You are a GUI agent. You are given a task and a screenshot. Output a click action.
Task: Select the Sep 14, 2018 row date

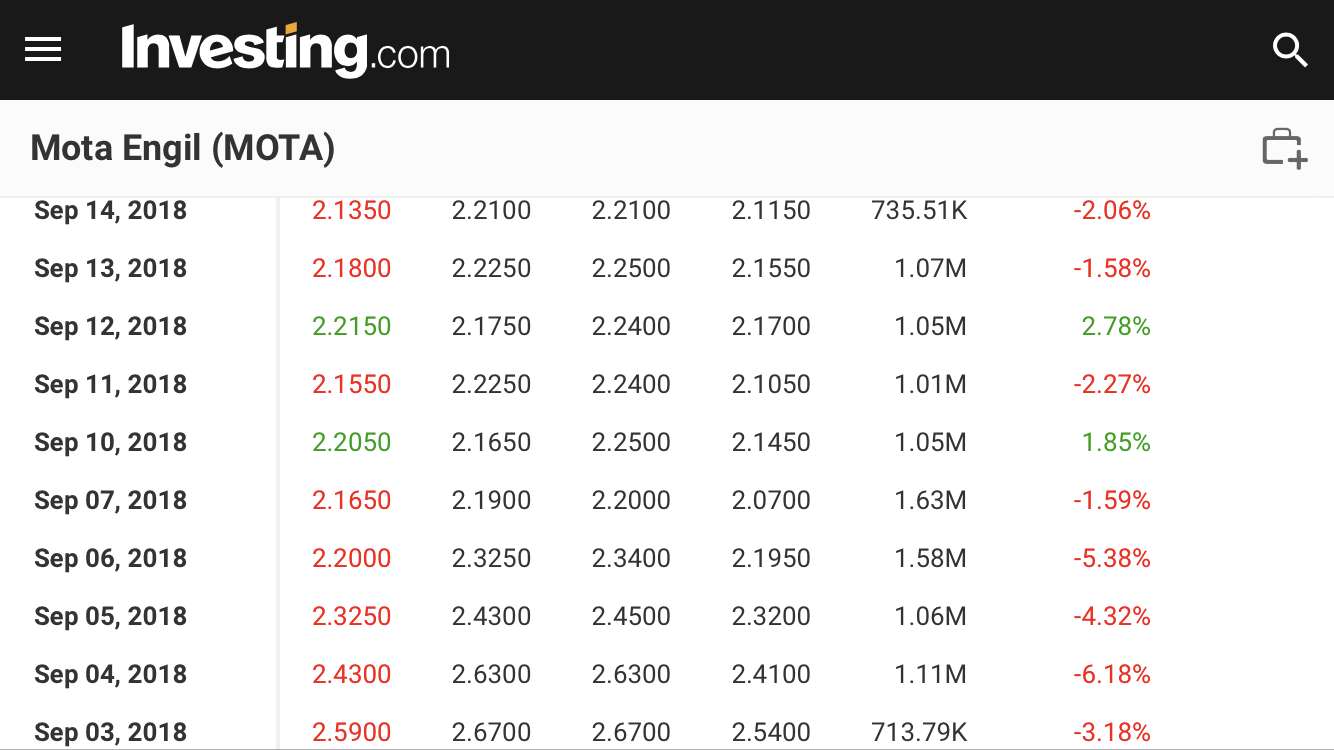tap(110, 211)
